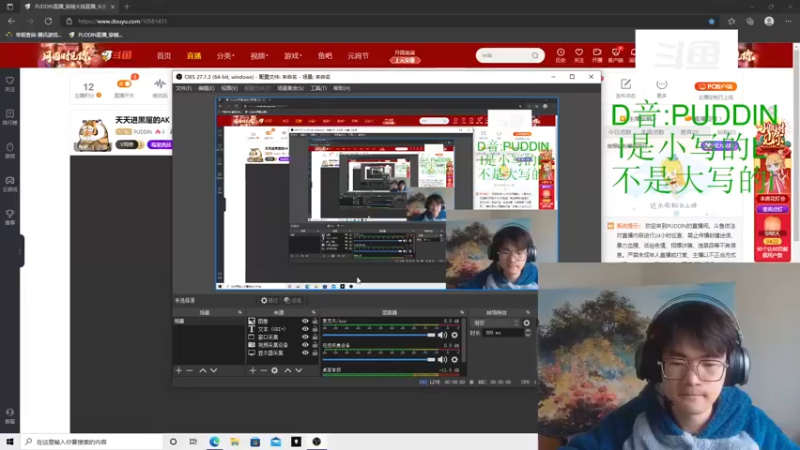Bookmark page with the address bar star
Screen dimensions: 800x450
click(x=711, y=21)
